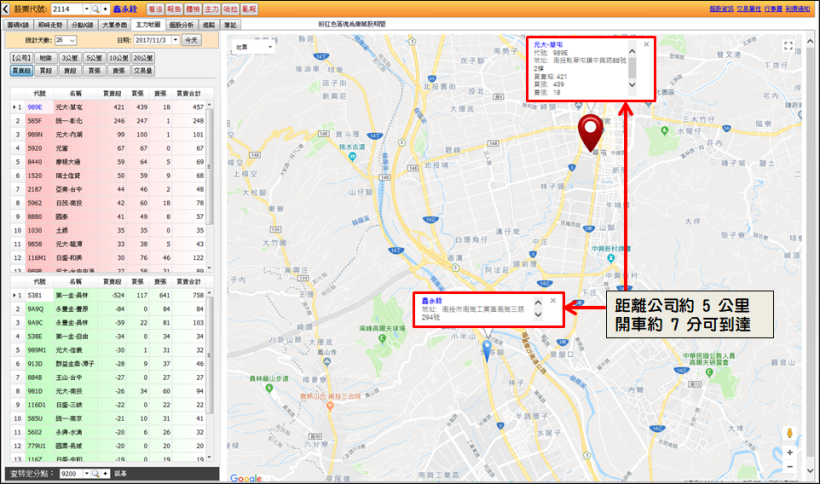
Task: Open the 統計天數 dropdown showing 26
Action: pos(65,40)
